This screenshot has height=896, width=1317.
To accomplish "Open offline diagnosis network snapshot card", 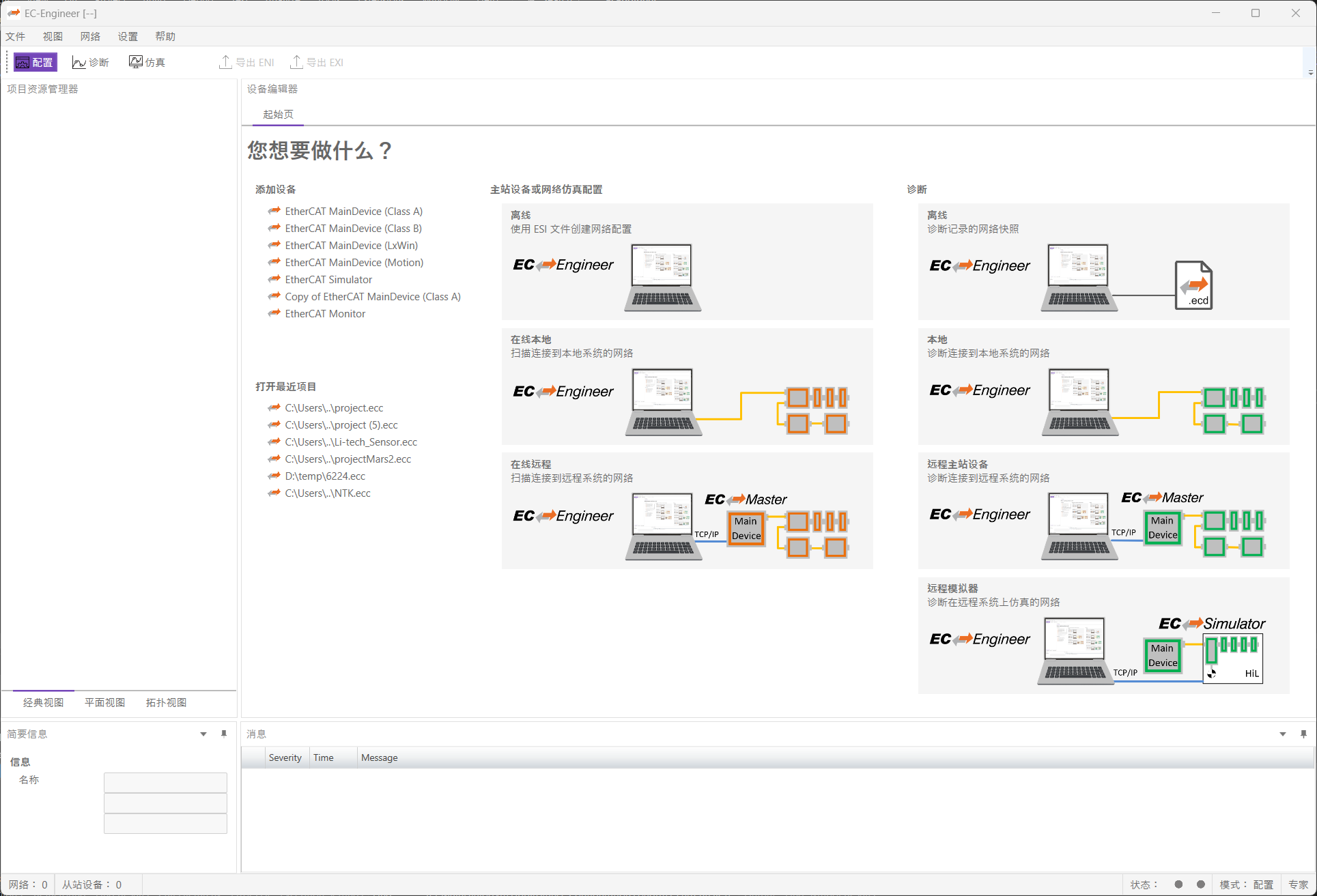I will click(1103, 261).
